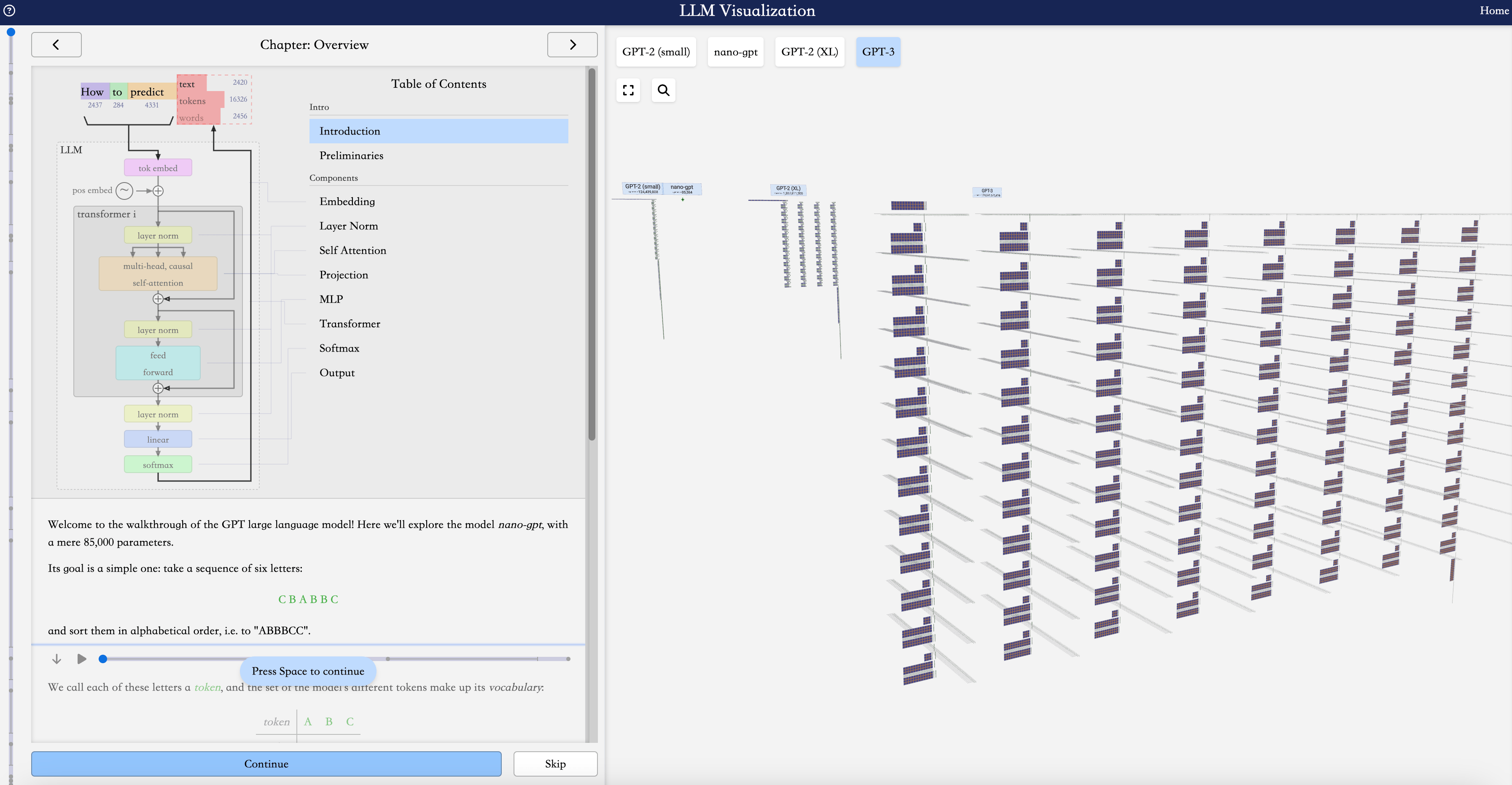Viewport: 1512px width, 785px height.
Task: Open the Layer Norm section
Action: [x=439, y=226]
